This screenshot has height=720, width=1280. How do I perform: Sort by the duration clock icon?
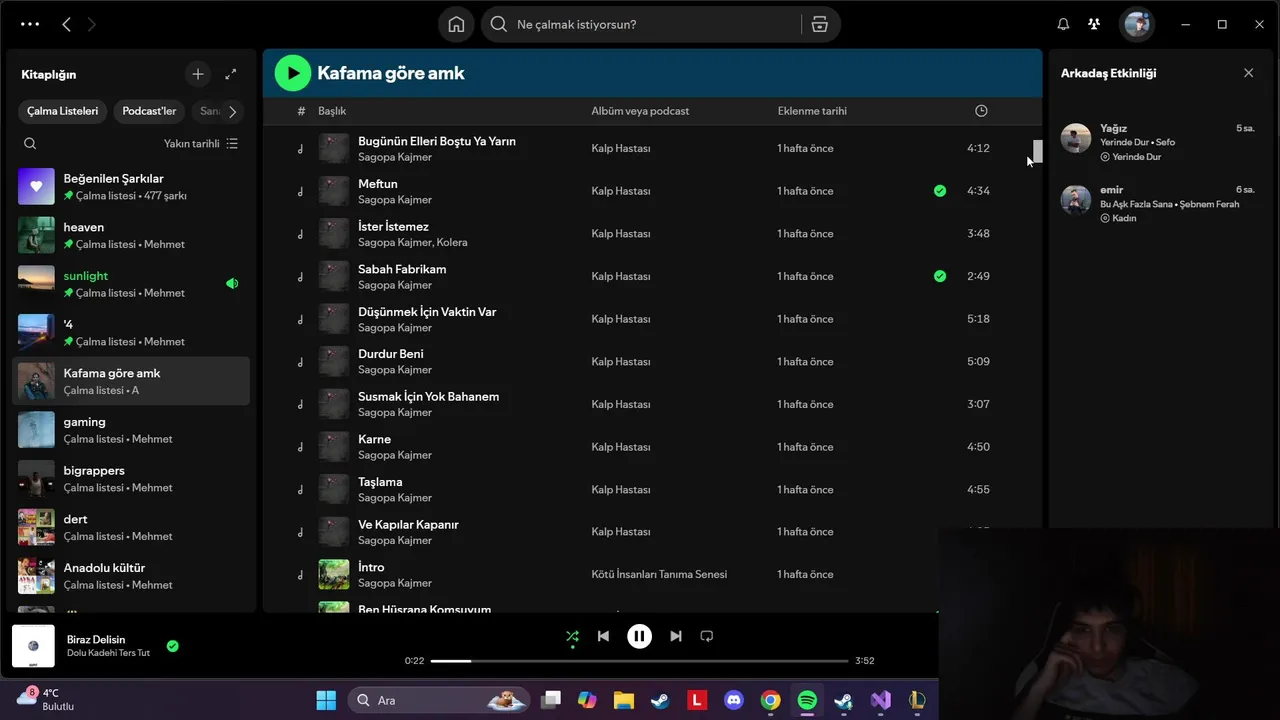pos(981,111)
